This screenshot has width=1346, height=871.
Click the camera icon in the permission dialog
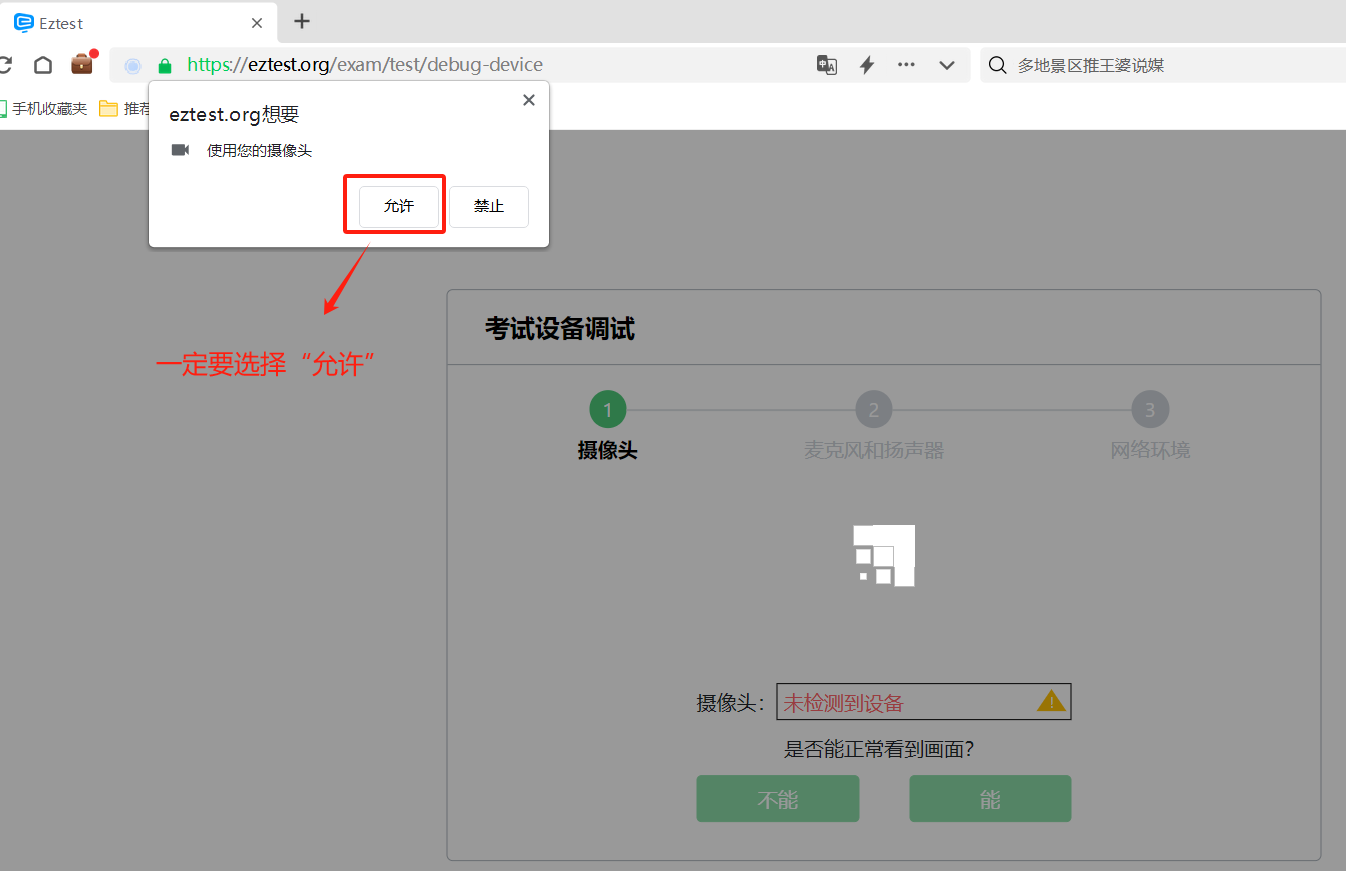point(182,150)
